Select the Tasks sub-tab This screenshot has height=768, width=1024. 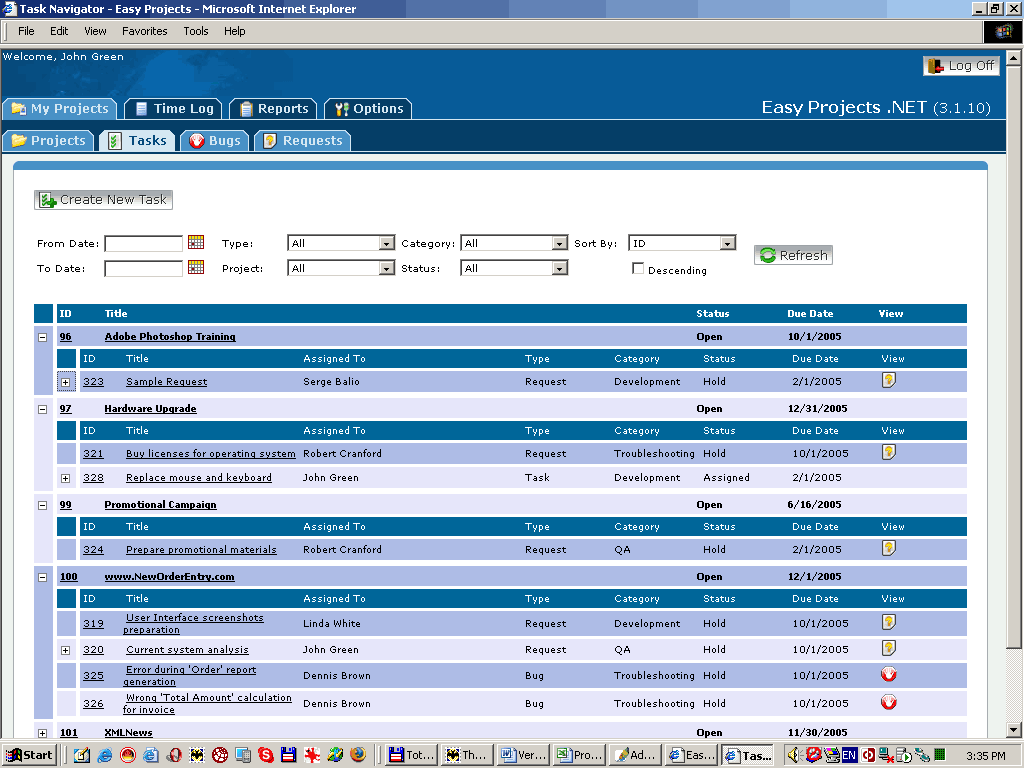(138, 141)
